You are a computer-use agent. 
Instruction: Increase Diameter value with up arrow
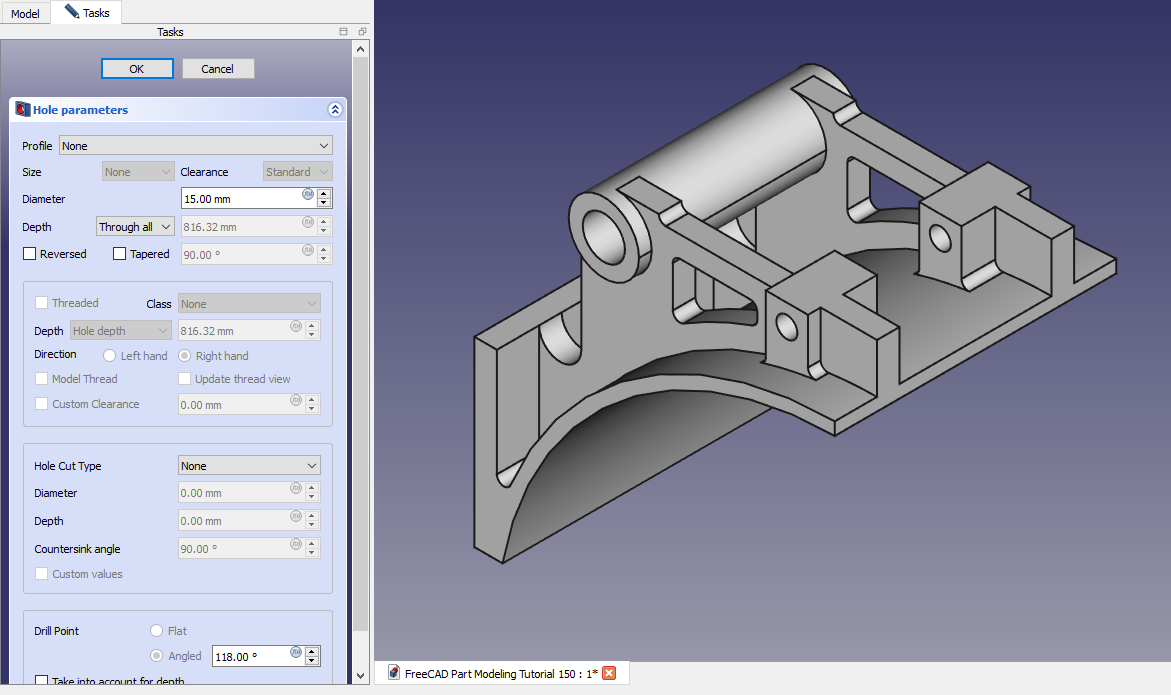click(x=324, y=194)
